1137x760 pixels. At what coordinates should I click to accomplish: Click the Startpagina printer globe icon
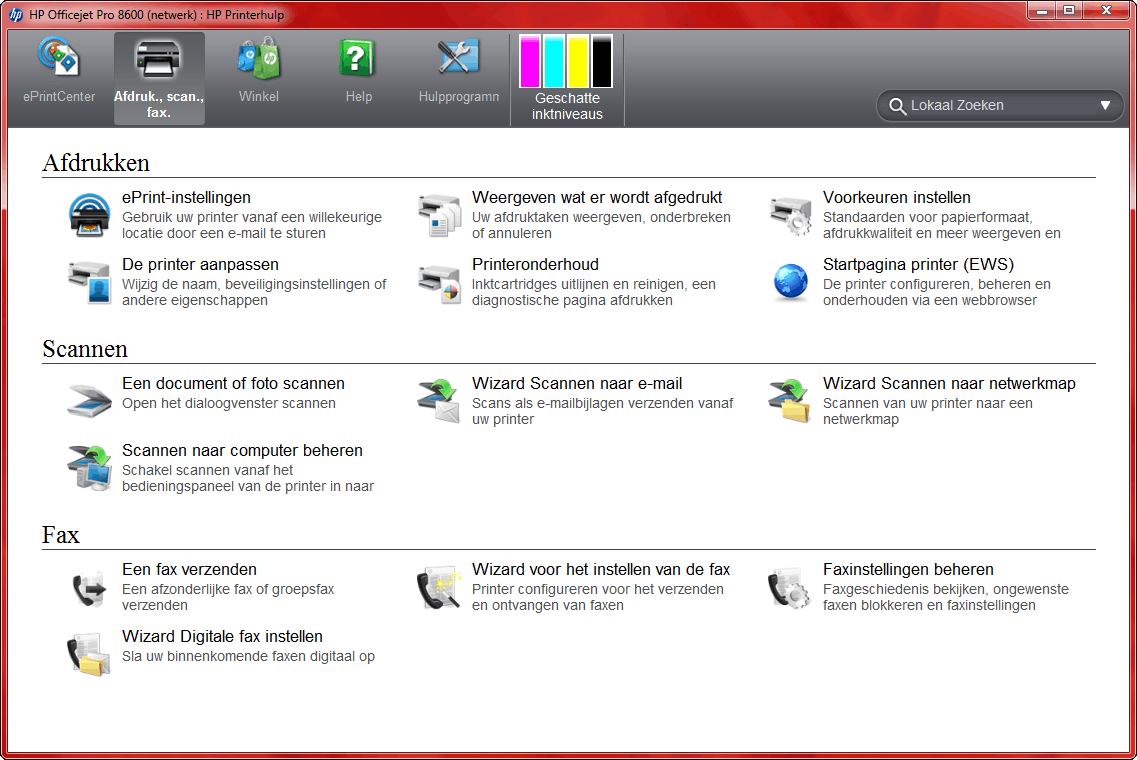point(790,281)
